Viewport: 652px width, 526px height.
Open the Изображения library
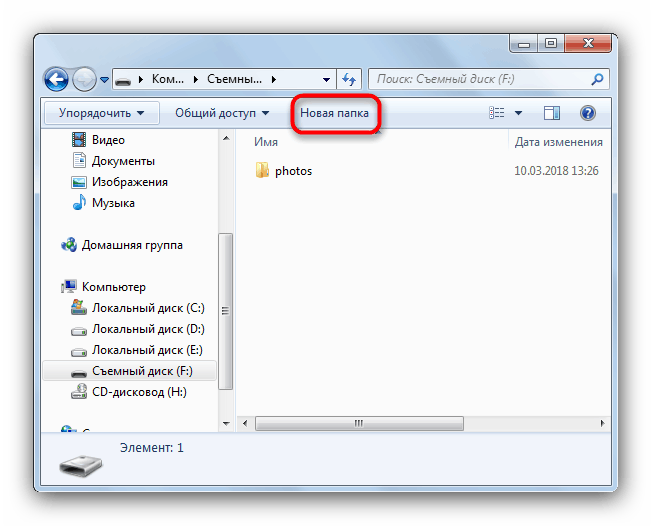pos(130,182)
